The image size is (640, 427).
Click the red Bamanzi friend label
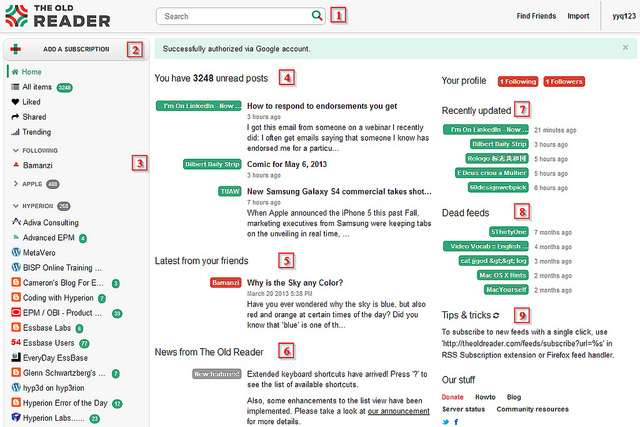point(226,282)
